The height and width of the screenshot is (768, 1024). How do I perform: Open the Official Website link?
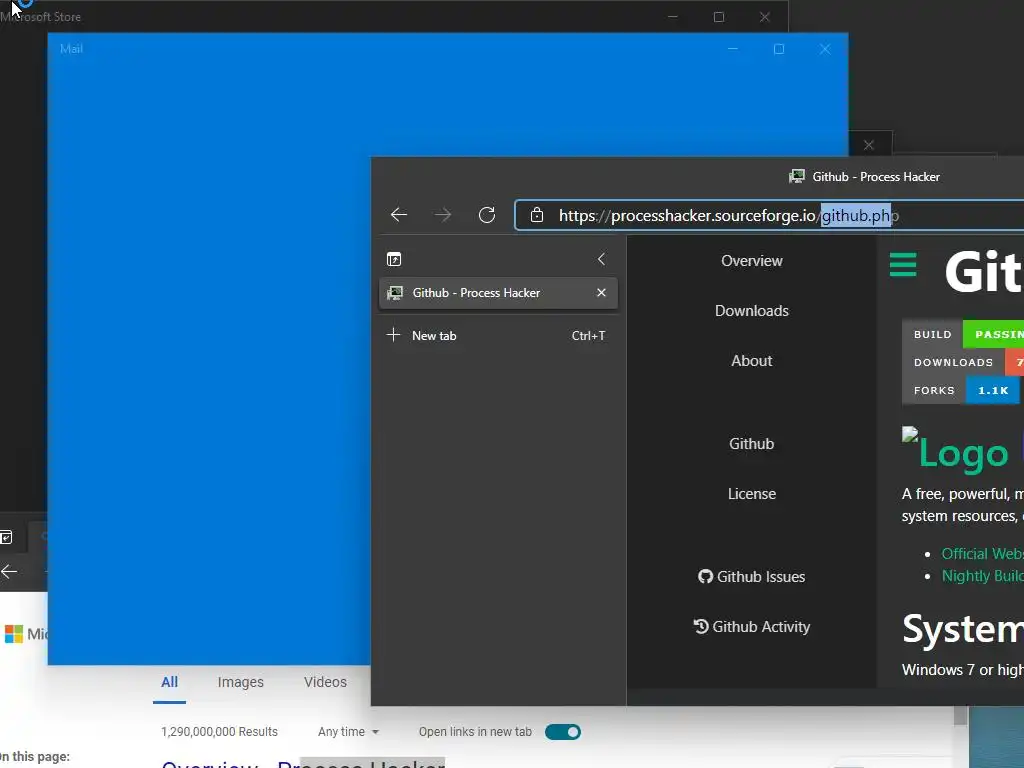(x=982, y=554)
